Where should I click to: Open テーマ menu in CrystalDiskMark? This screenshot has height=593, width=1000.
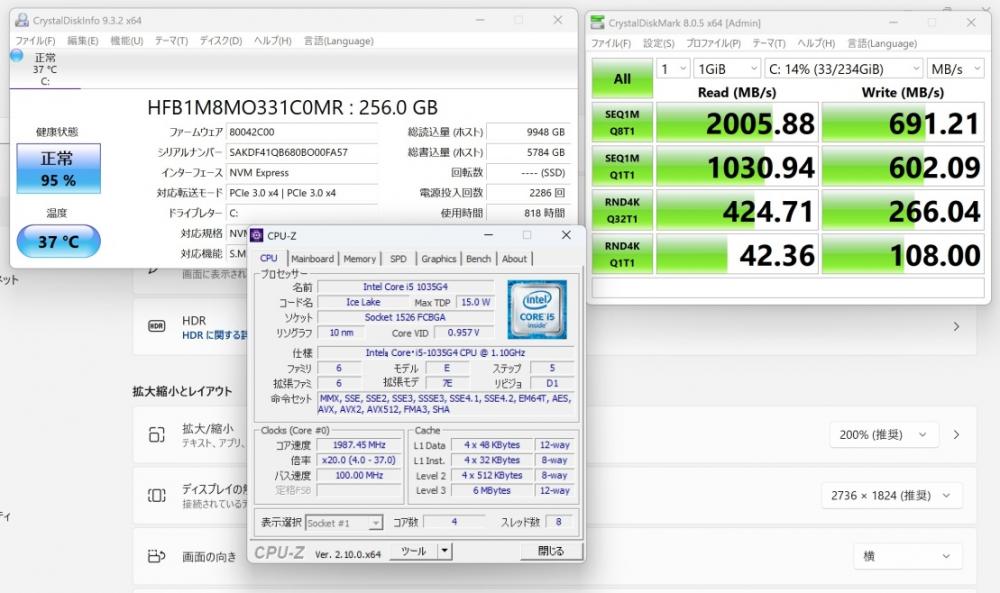pos(768,43)
